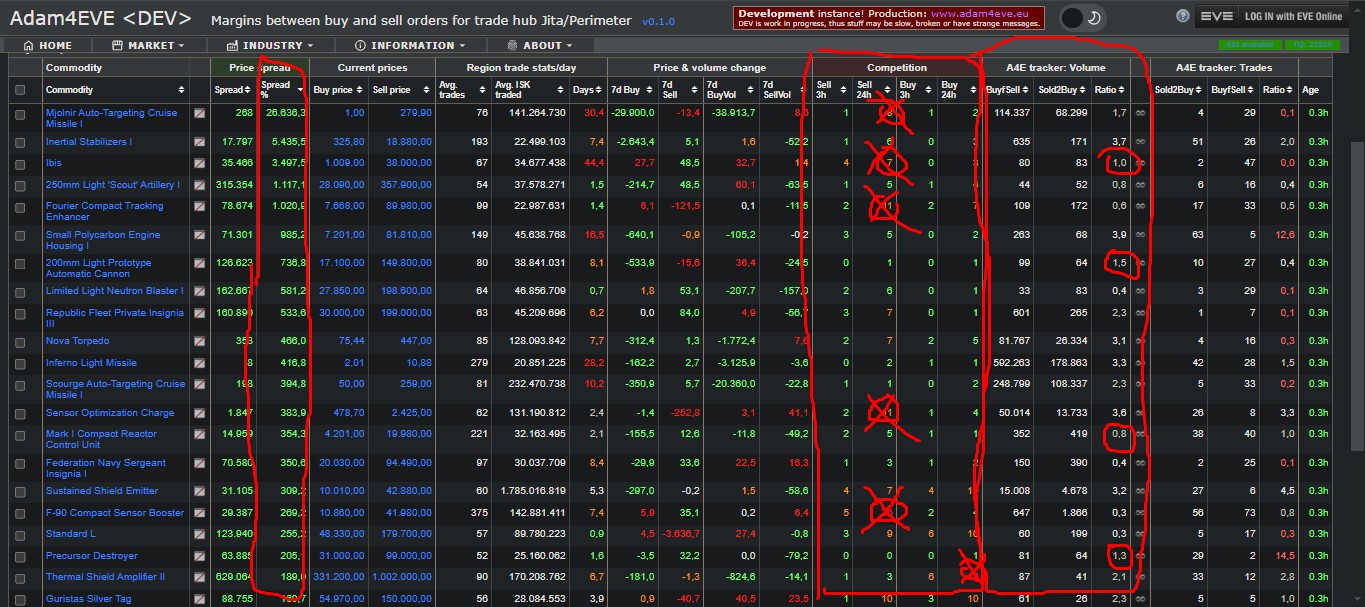Open tracker link icon for F-90 Compact Sensor Booster
1365x607 pixels.
coord(1140,513)
